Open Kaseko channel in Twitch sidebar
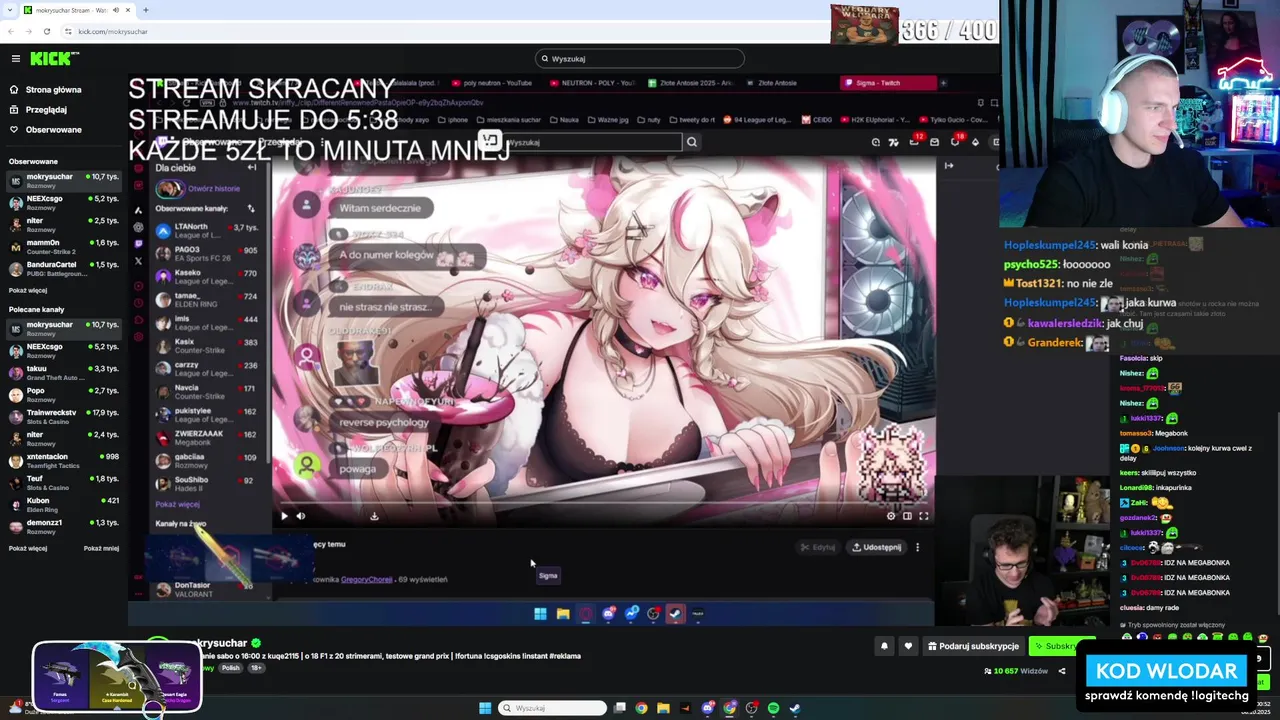 coord(207,277)
